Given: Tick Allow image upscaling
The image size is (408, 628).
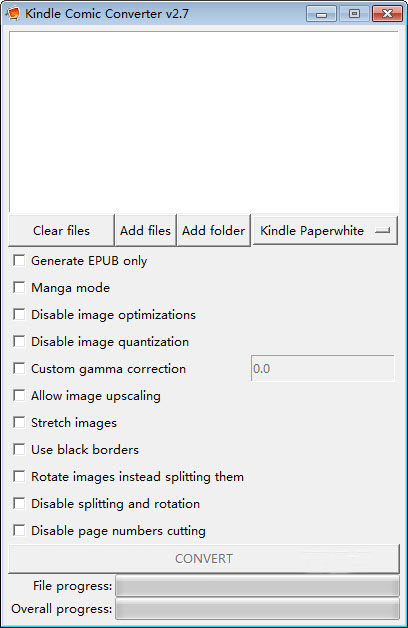Looking at the screenshot, I should tap(19, 395).
